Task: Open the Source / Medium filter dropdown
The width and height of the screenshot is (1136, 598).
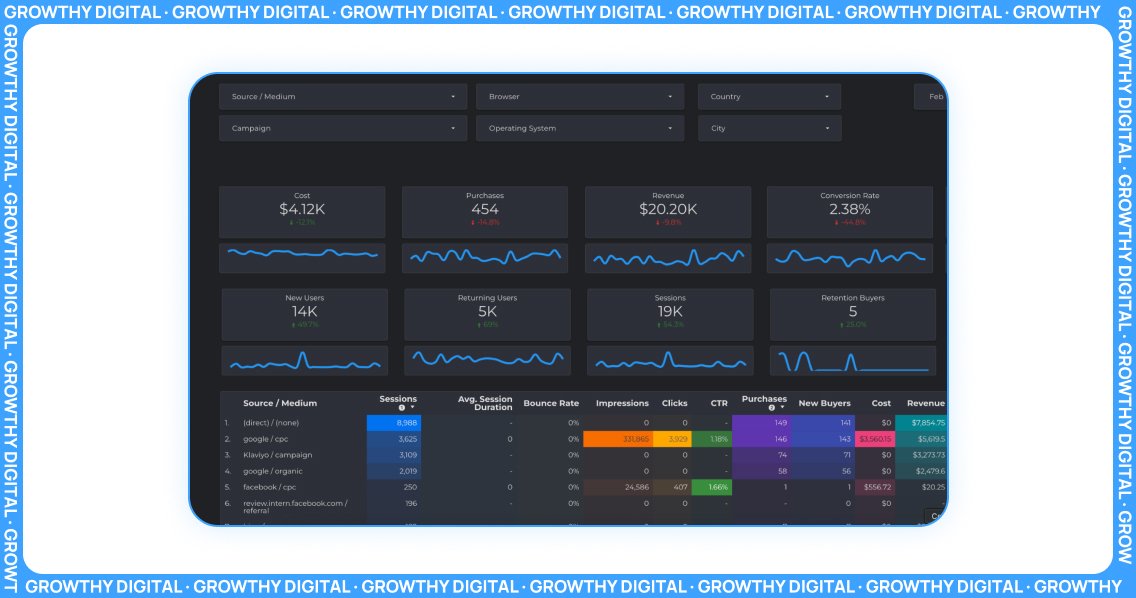Action: [343, 97]
